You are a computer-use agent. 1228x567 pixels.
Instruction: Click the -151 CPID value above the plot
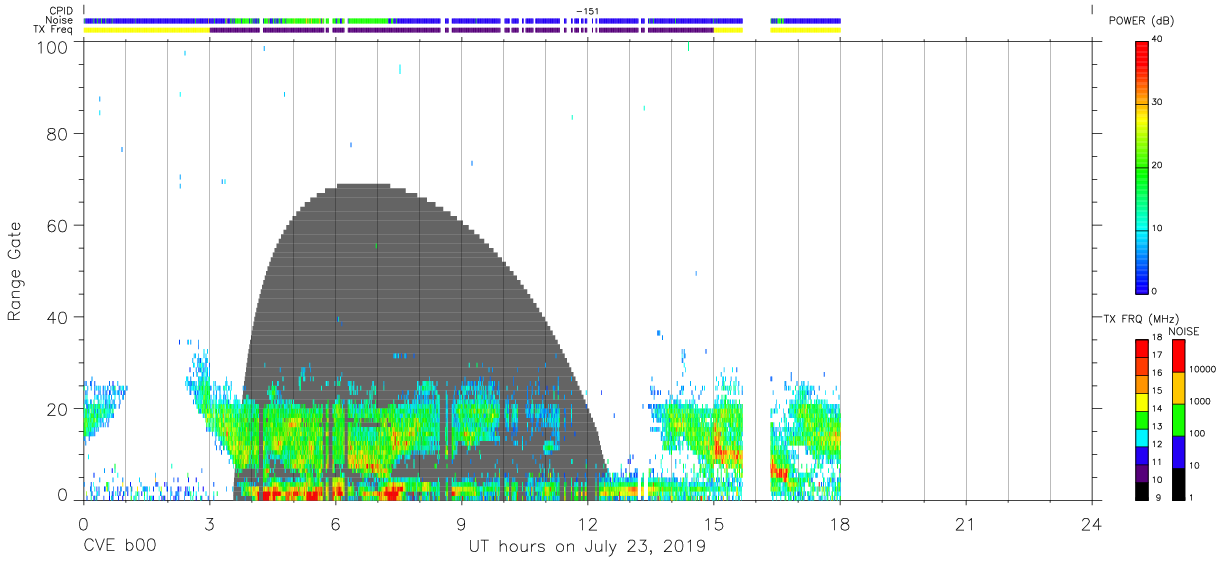click(x=588, y=11)
